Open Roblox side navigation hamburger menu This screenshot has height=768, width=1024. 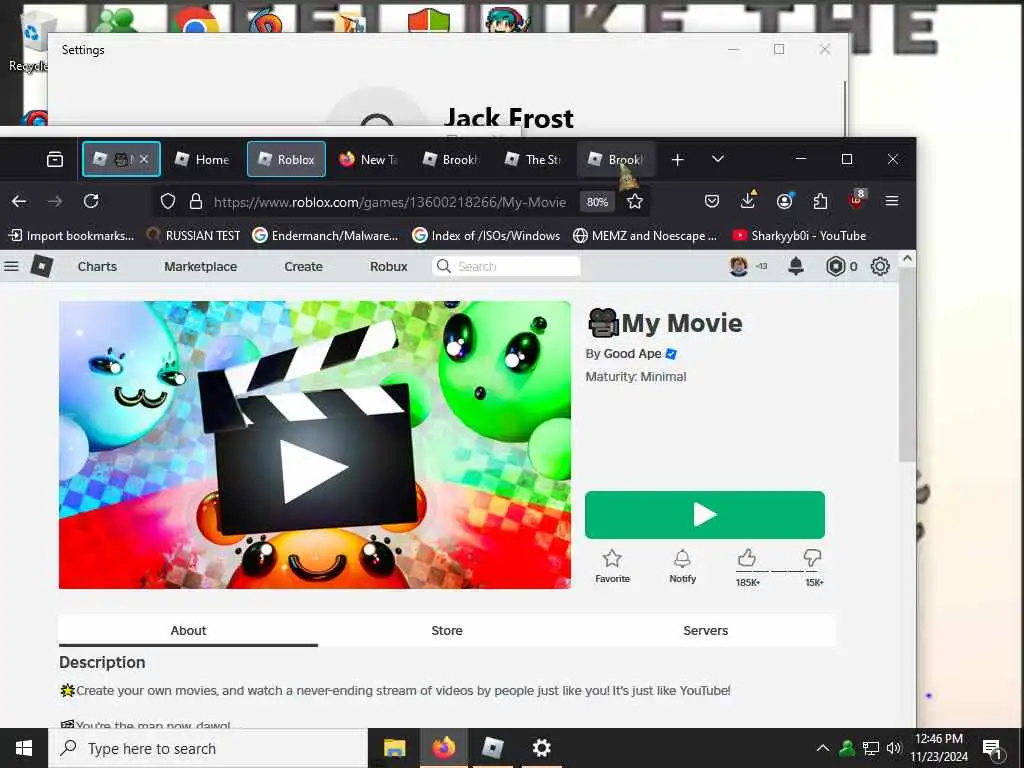pyautogui.click(x=11, y=266)
